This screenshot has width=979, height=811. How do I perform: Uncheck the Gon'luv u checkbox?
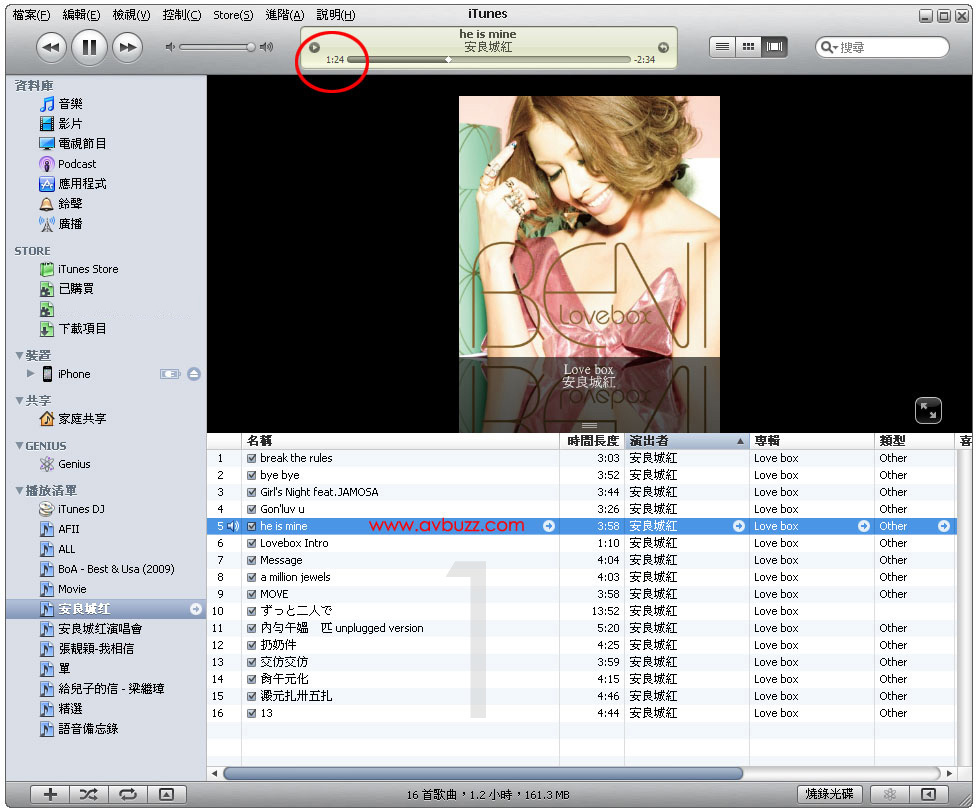(x=252, y=509)
